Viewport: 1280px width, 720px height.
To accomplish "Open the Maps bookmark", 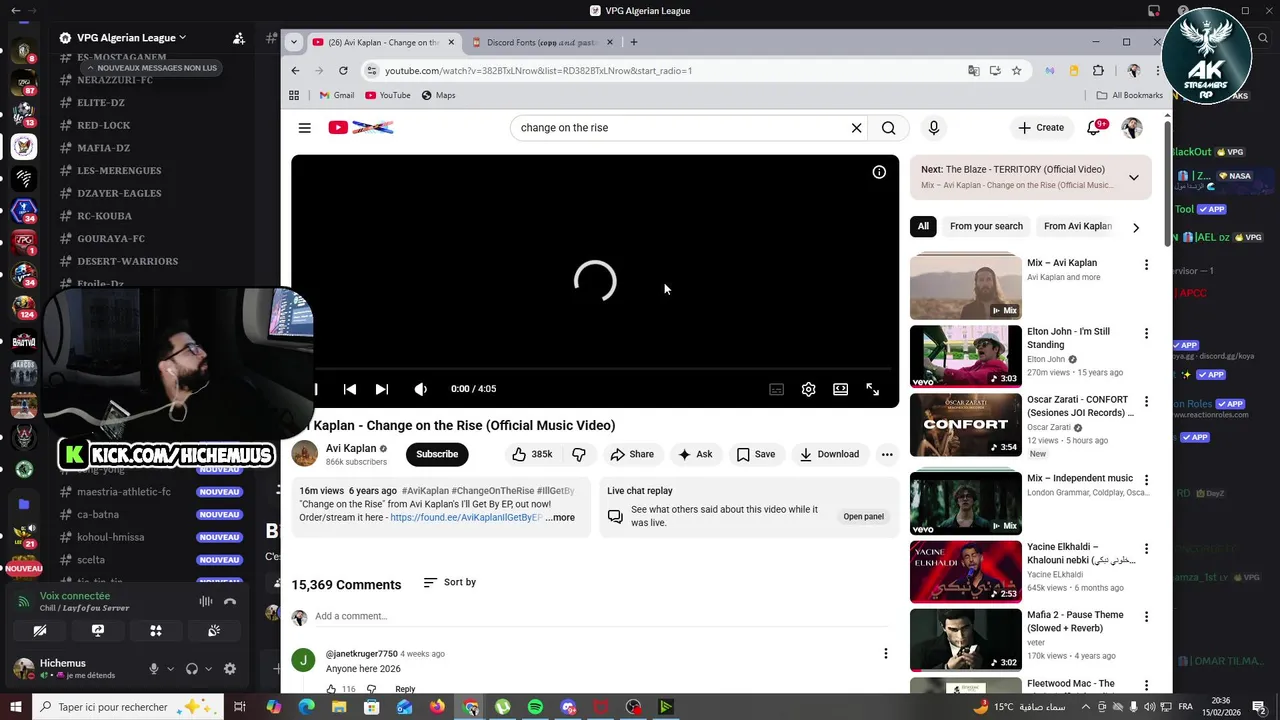I will click(438, 95).
